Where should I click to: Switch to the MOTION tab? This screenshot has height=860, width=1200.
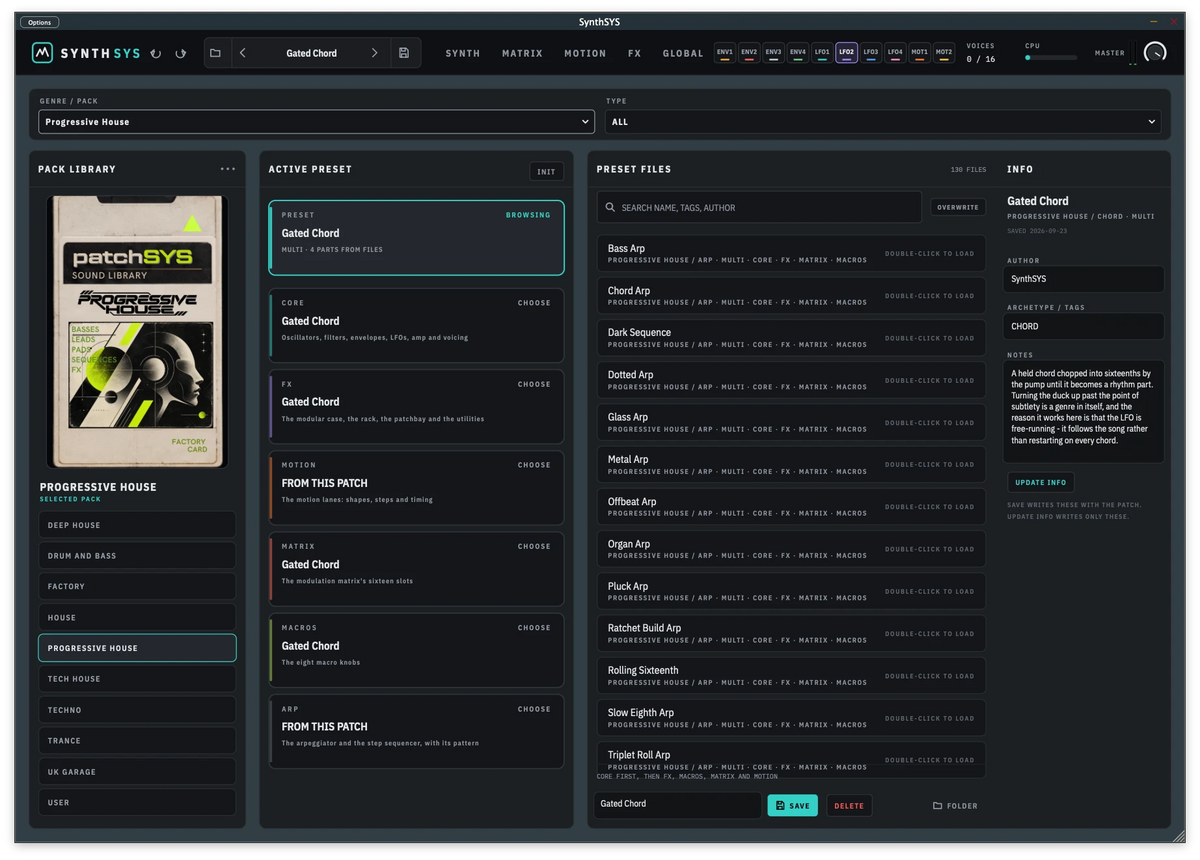(585, 53)
